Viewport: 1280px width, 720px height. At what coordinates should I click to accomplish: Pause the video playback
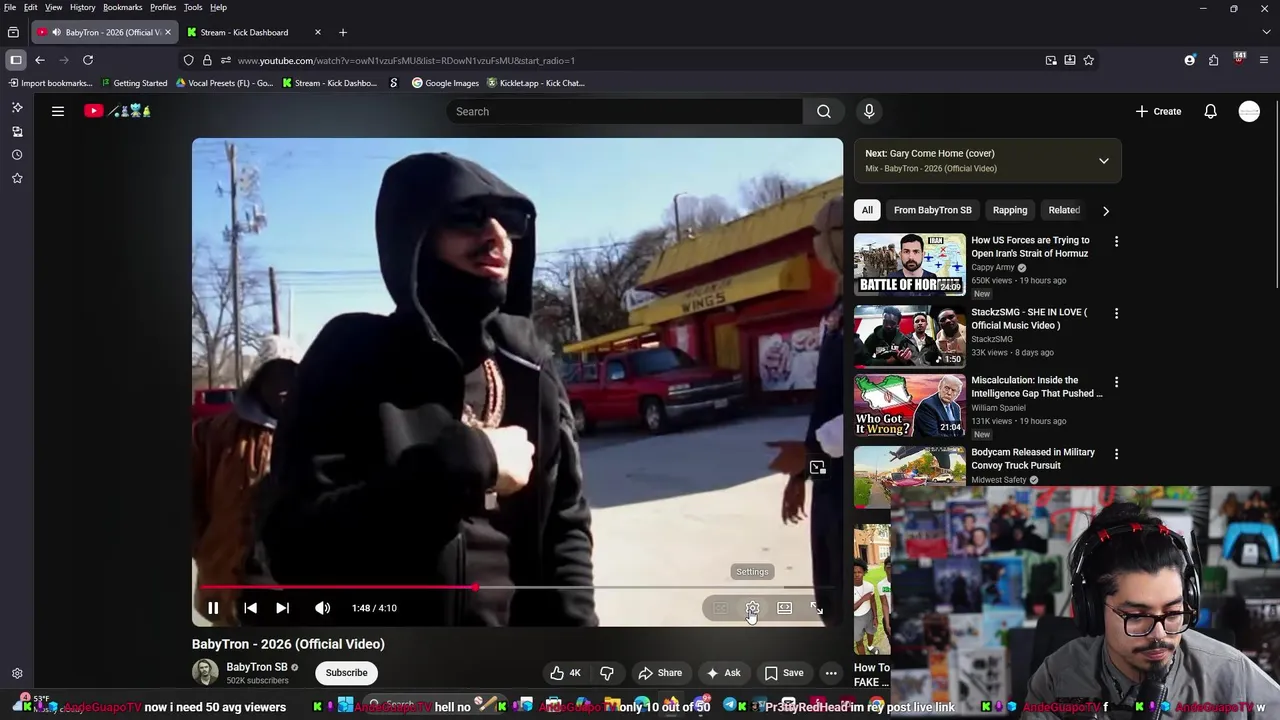click(213, 608)
